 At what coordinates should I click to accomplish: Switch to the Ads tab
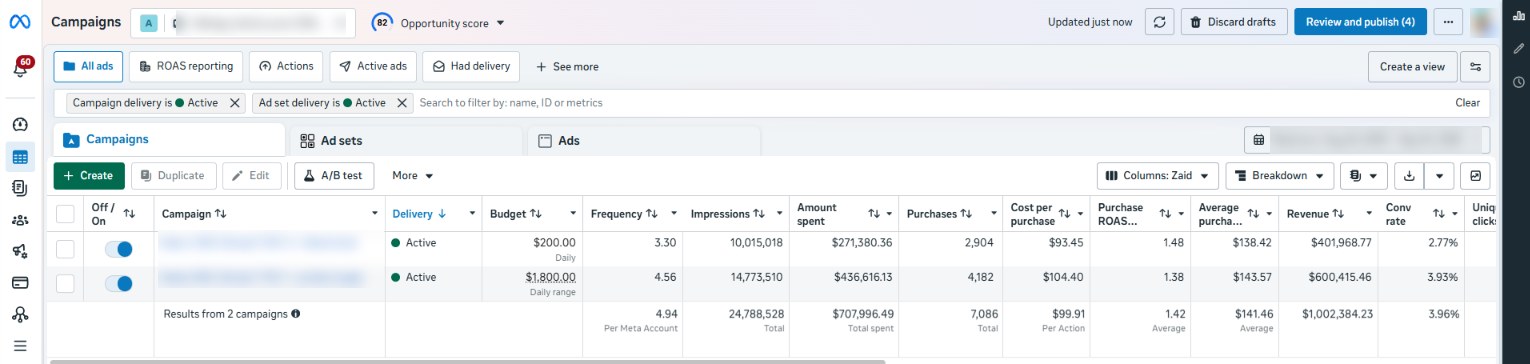(643, 140)
